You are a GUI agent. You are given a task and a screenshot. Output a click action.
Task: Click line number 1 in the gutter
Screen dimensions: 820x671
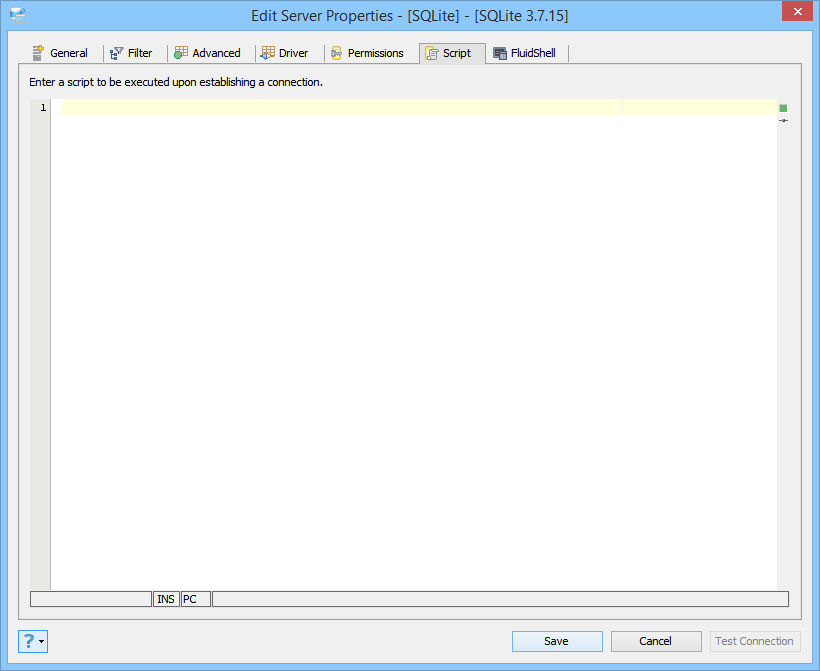pos(43,108)
